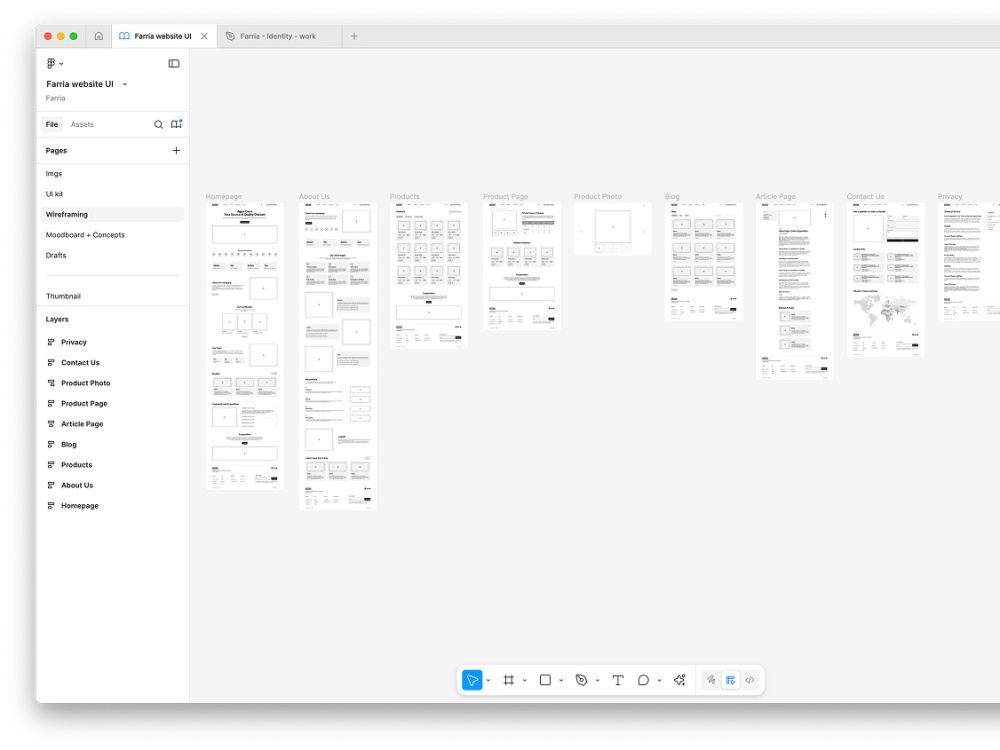Click the Privacy frame label on canvas
1000x750 pixels.
point(950,196)
